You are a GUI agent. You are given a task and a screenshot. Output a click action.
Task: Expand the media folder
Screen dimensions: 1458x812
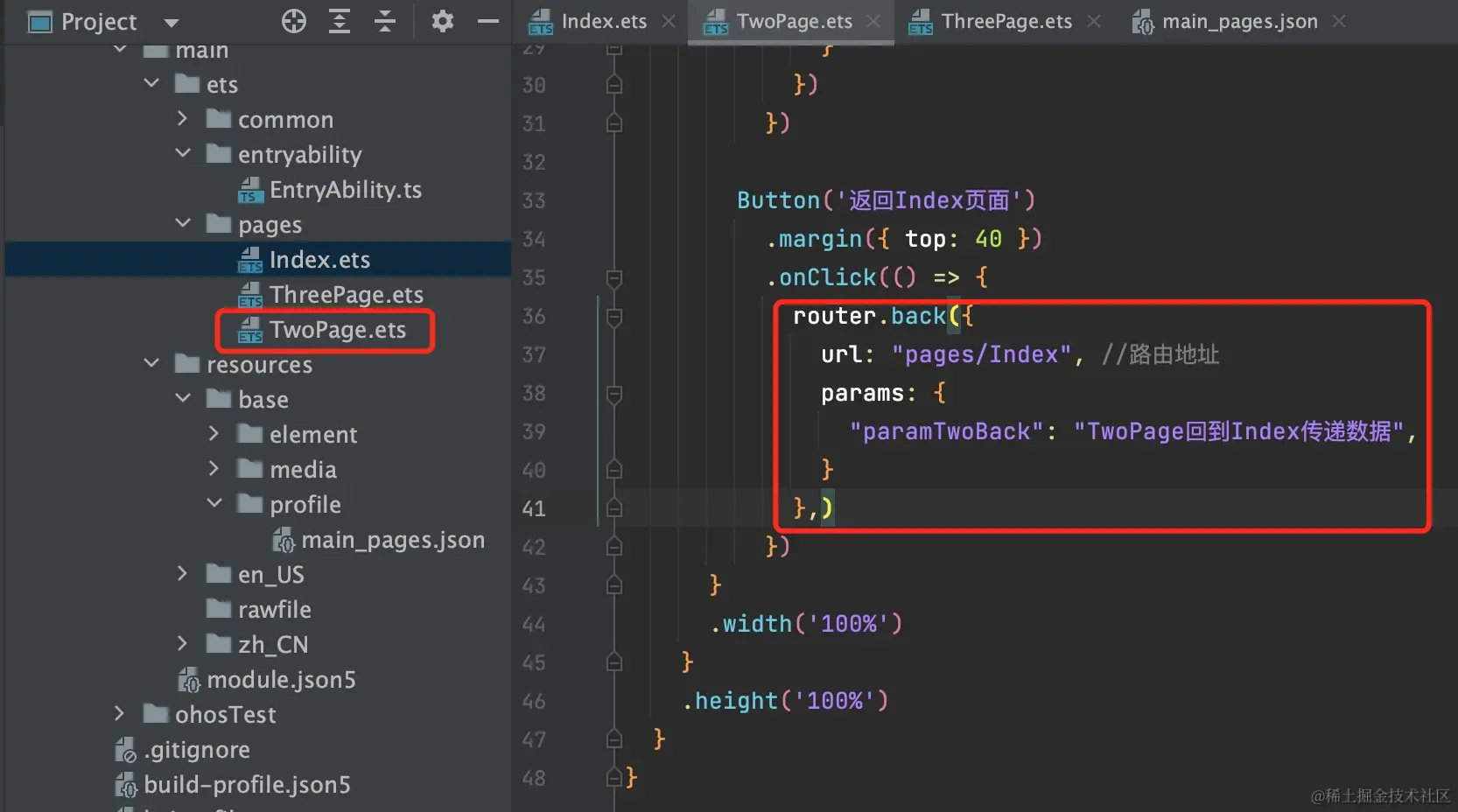(214, 468)
